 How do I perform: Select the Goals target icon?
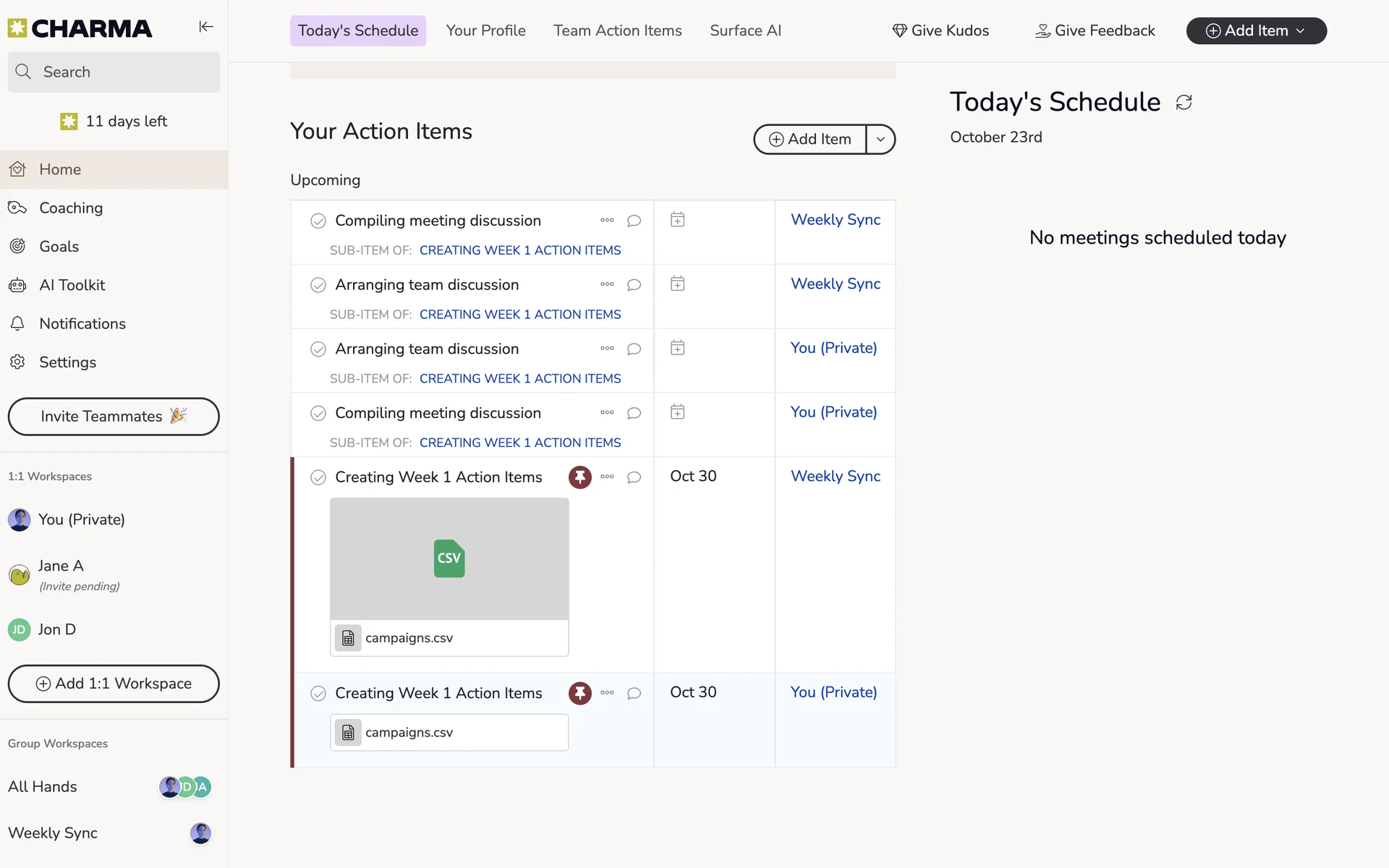(17, 246)
